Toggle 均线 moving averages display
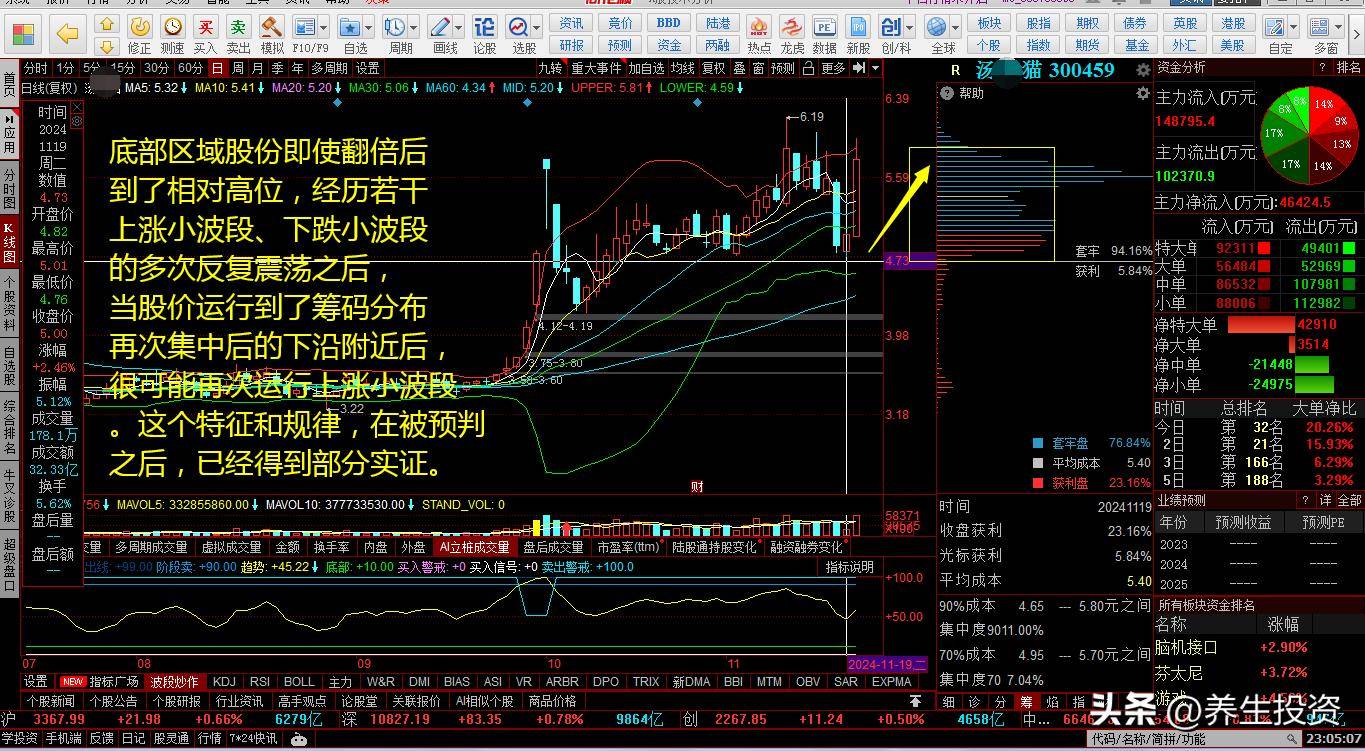Screen dimensions: 1365x751 click(x=682, y=68)
